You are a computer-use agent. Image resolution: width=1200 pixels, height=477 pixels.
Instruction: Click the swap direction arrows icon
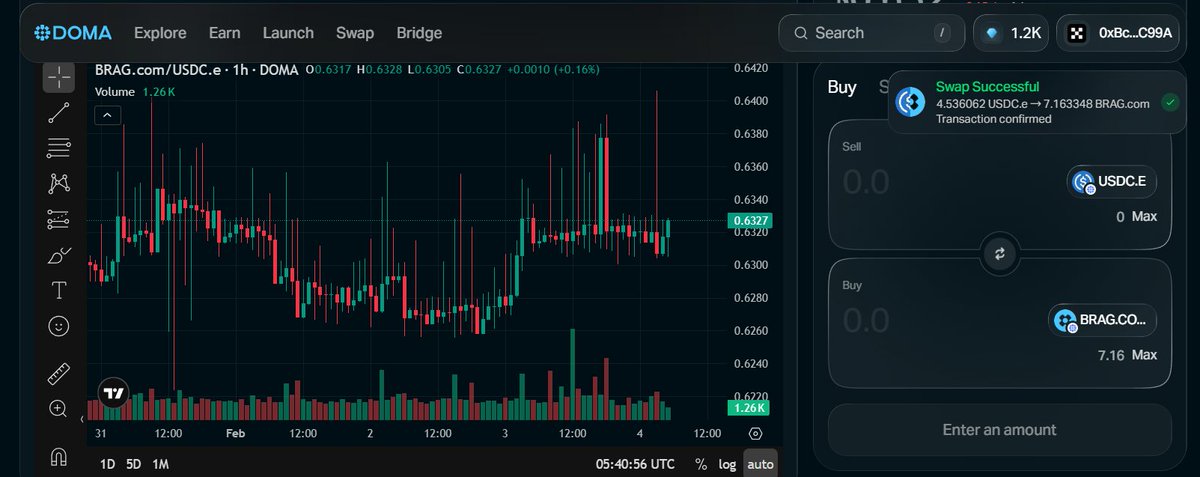pyautogui.click(x=999, y=254)
